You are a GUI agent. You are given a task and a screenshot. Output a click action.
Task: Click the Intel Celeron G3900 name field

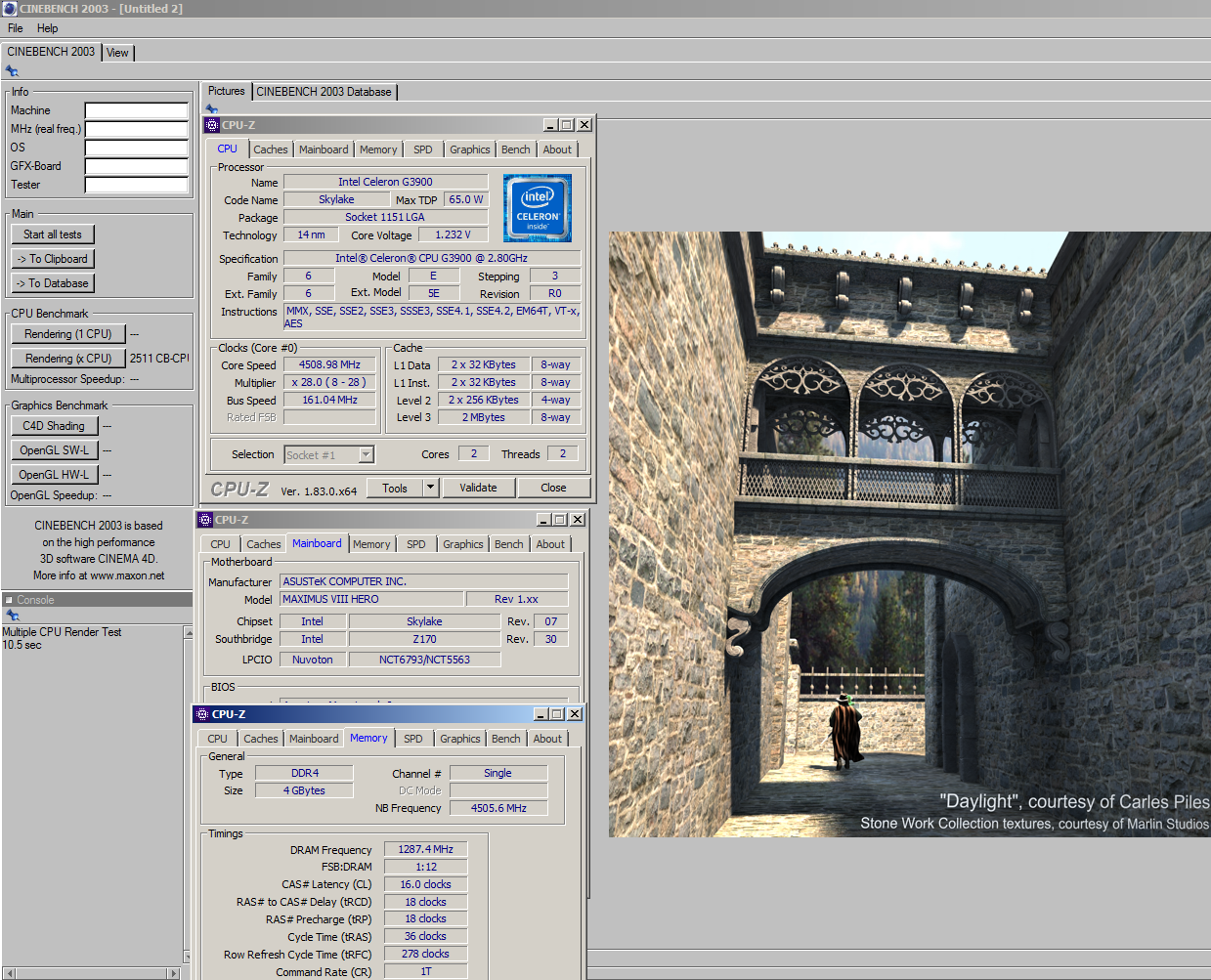(385, 182)
